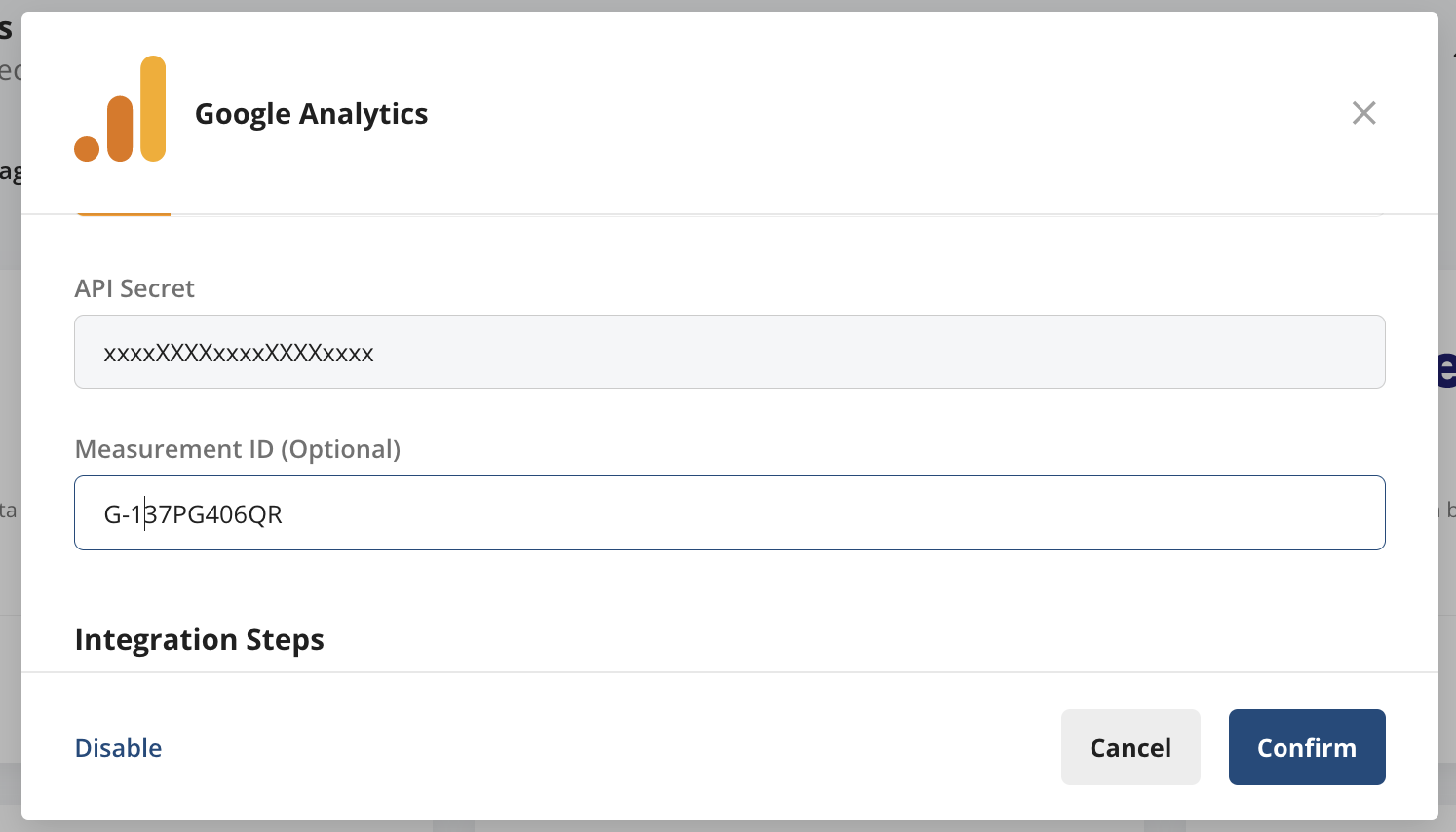Click the tall yellow bar of the logo
Screen dimensions: 1456x832
[153, 108]
